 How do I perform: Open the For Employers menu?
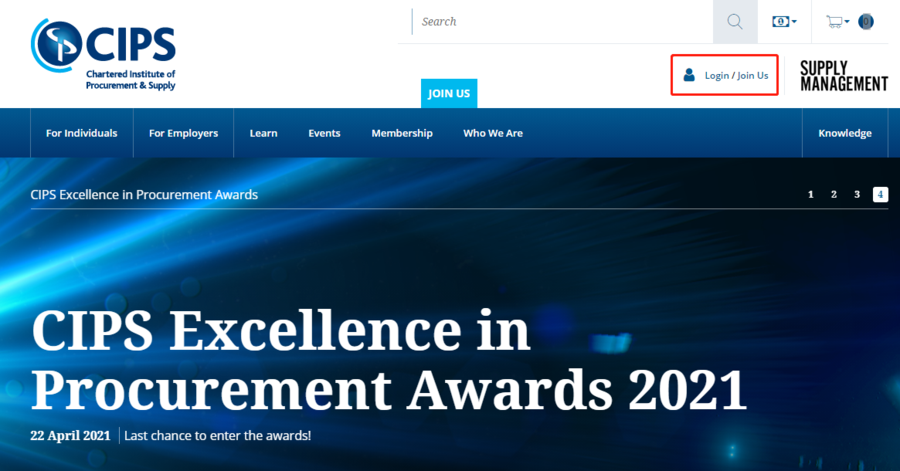[x=183, y=133]
